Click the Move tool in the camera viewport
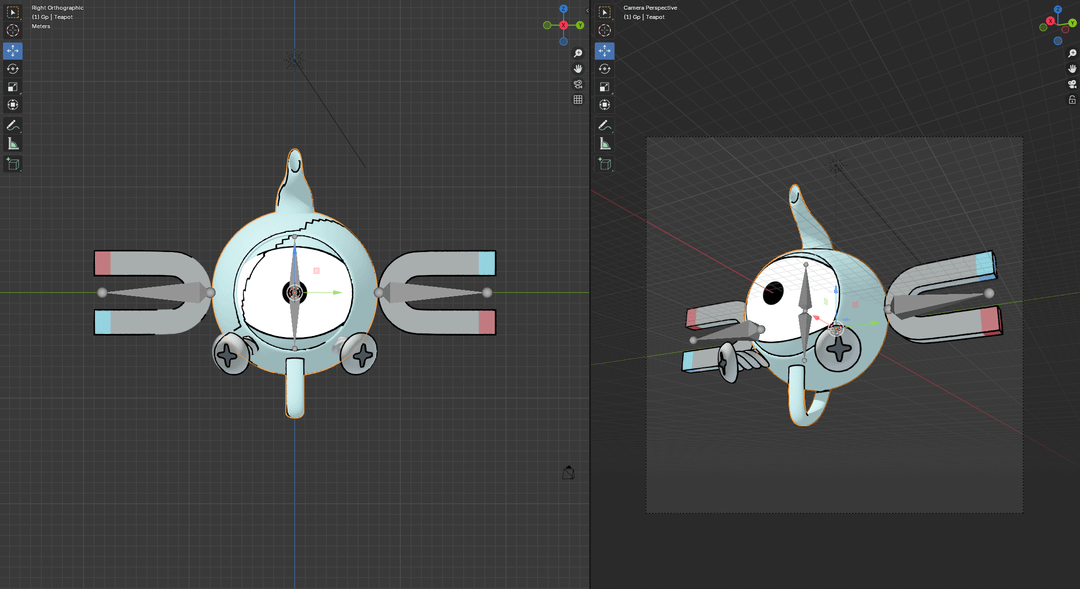1080x589 pixels. click(x=604, y=50)
